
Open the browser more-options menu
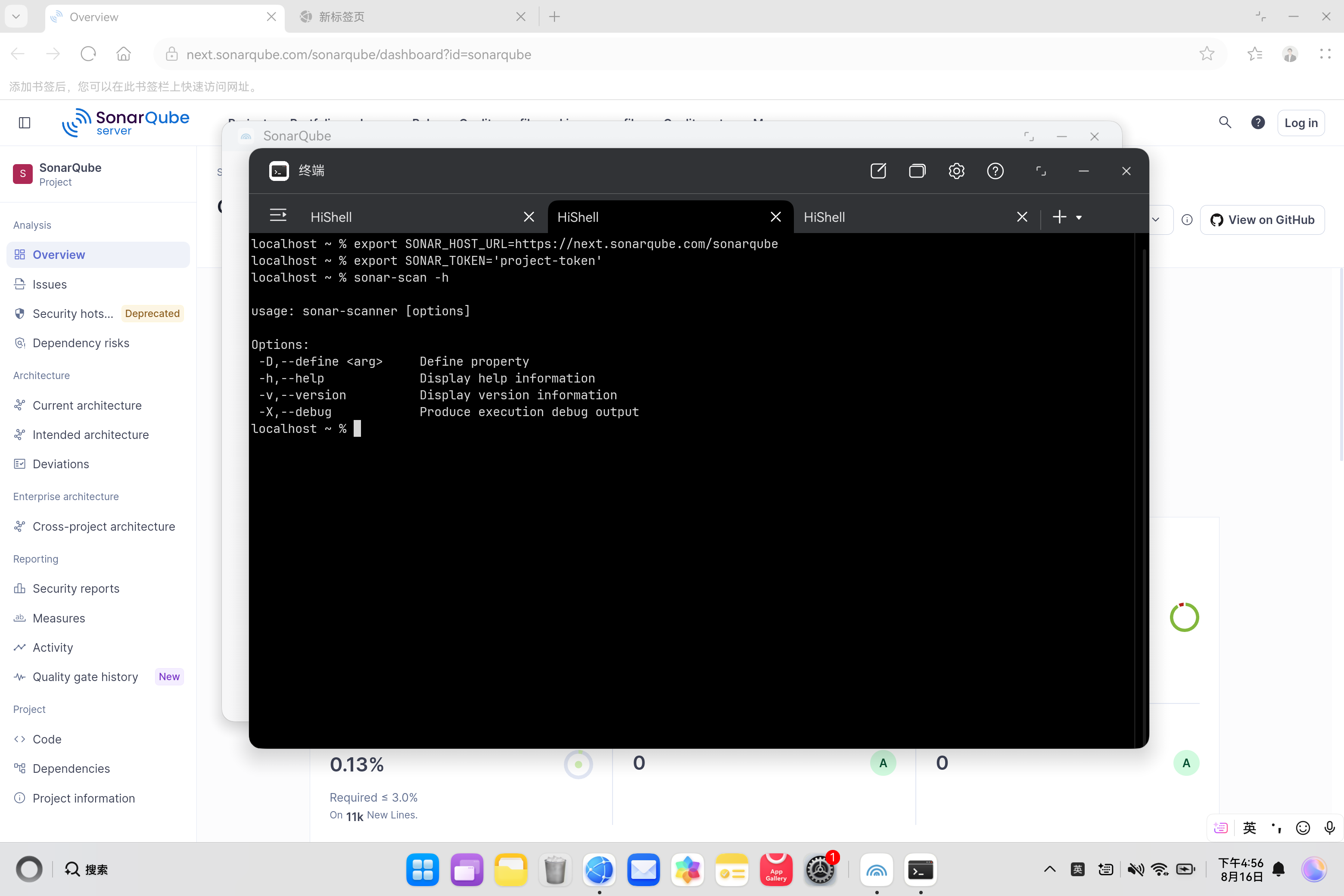click(x=1326, y=54)
